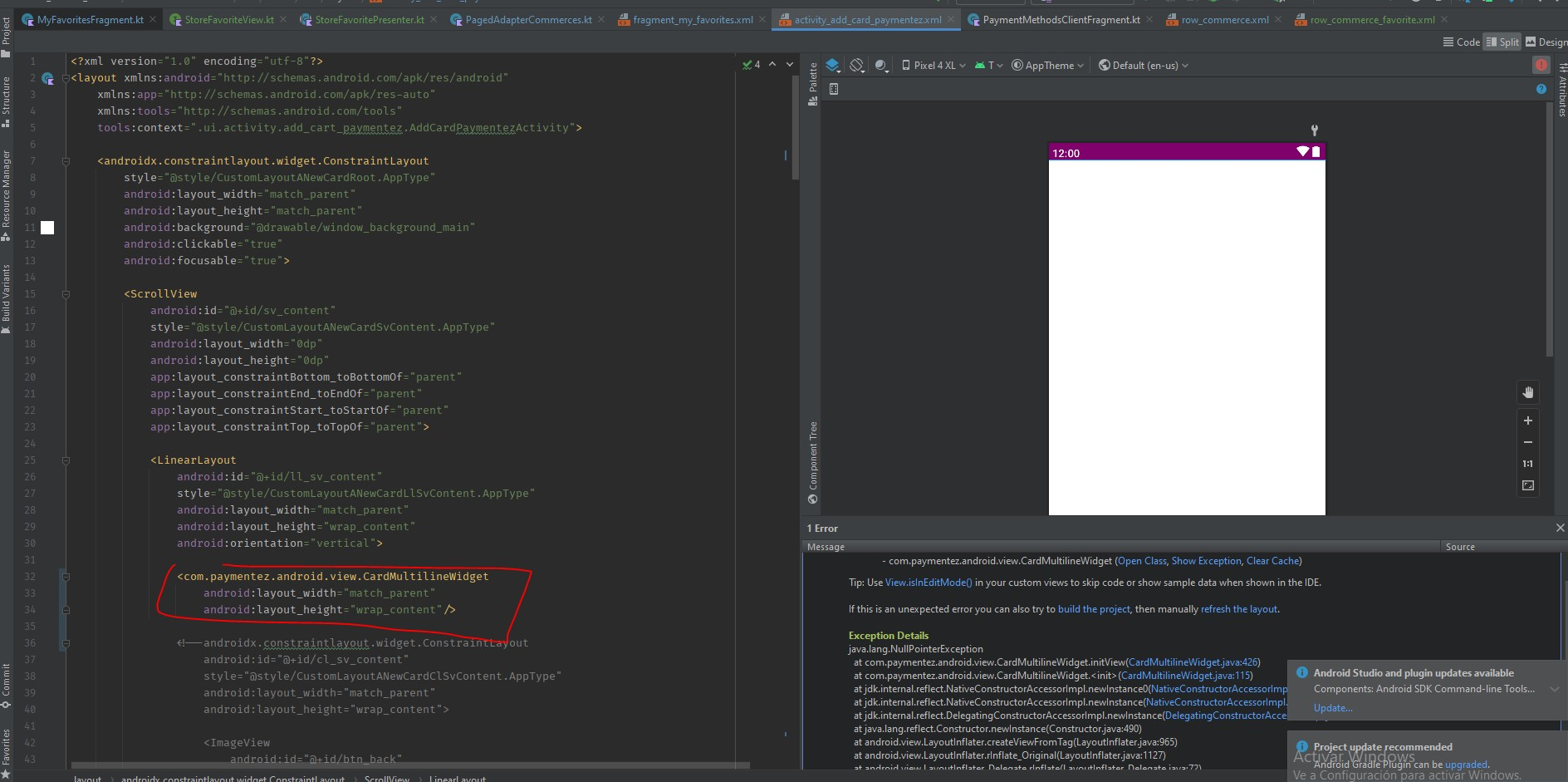Click ScrollView in the XML breadcrumb bar

click(x=386, y=778)
